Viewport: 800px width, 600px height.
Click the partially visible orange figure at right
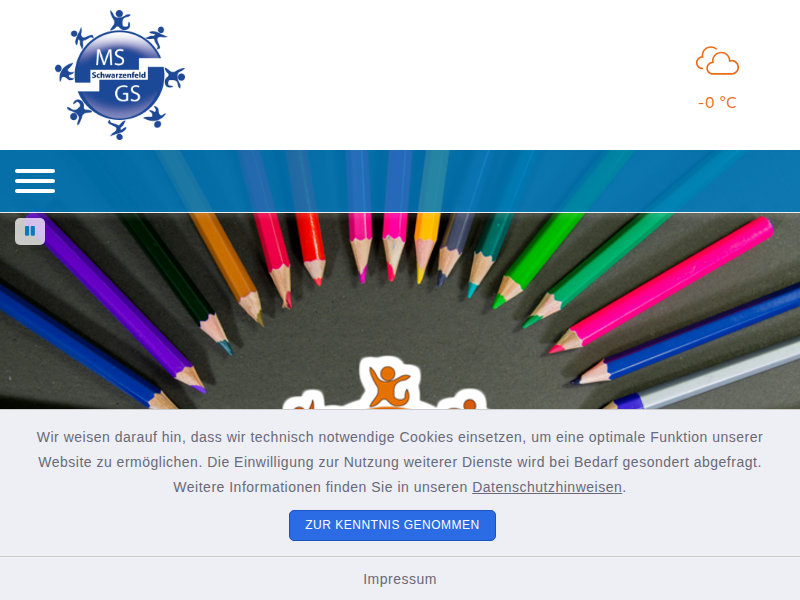click(463, 401)
